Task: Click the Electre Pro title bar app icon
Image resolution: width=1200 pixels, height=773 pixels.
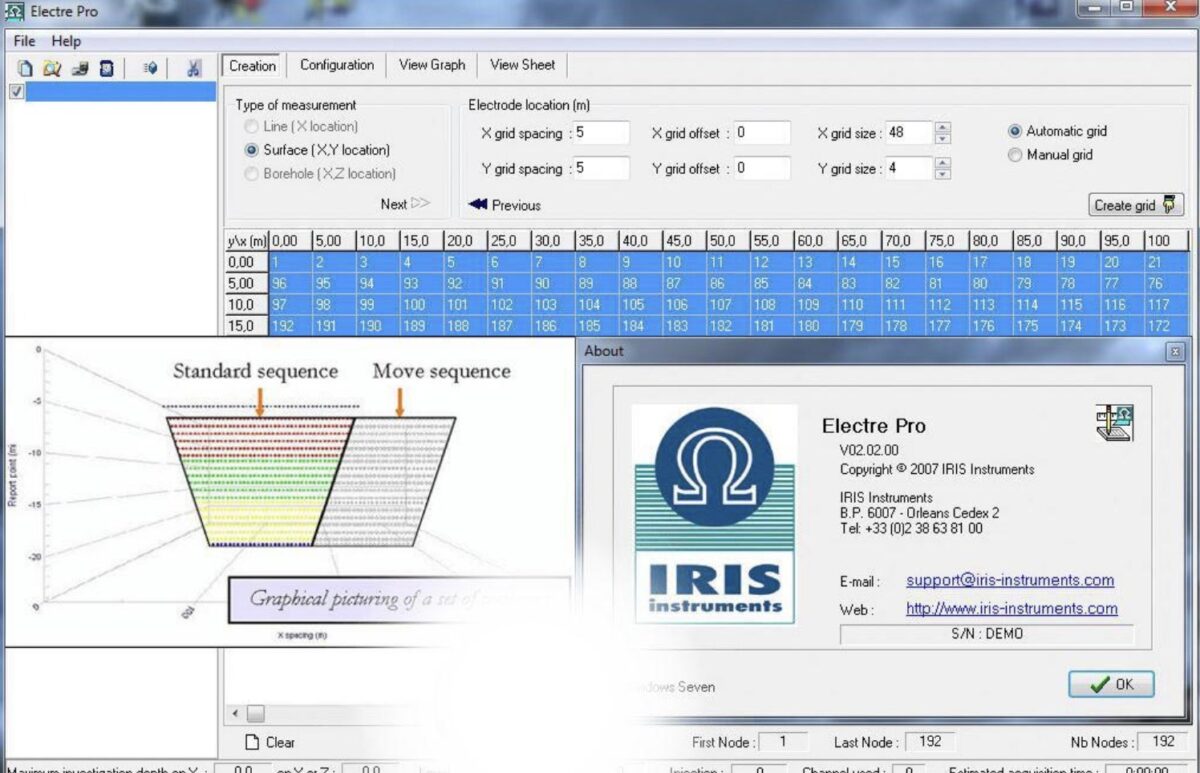Action: [x=14, y=11]
